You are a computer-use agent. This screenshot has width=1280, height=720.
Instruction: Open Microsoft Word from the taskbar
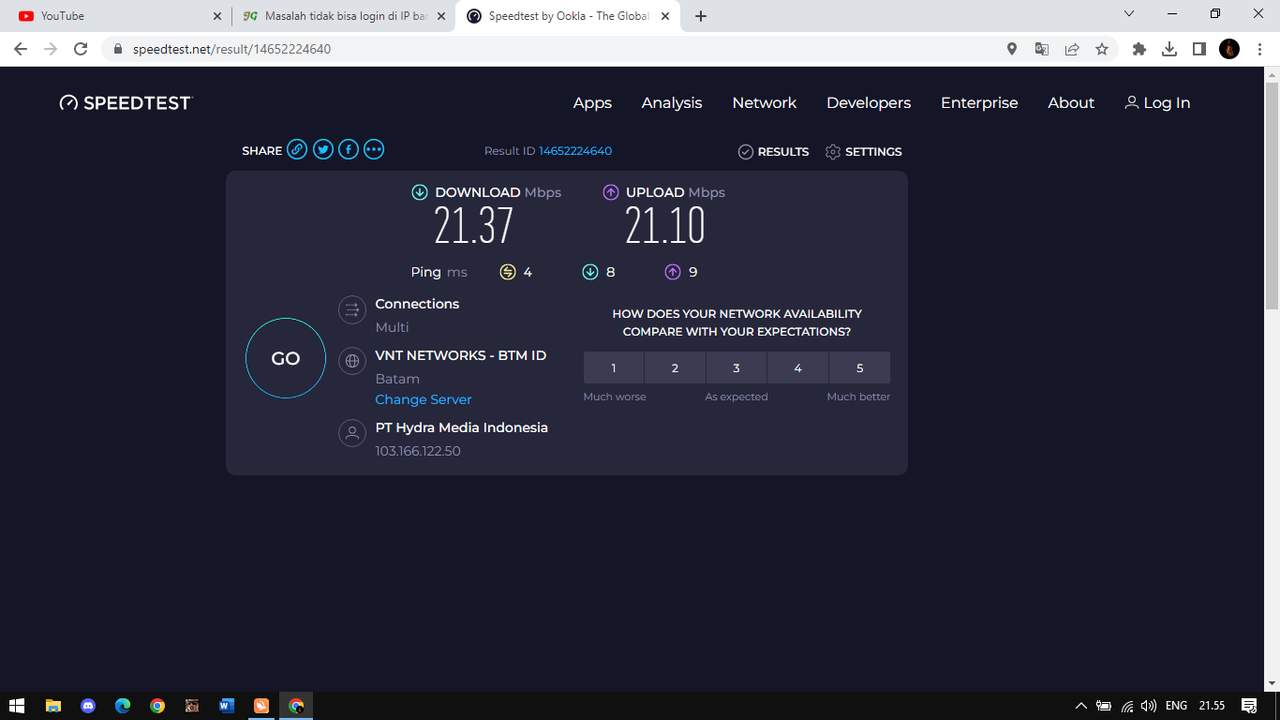(226, 706)
